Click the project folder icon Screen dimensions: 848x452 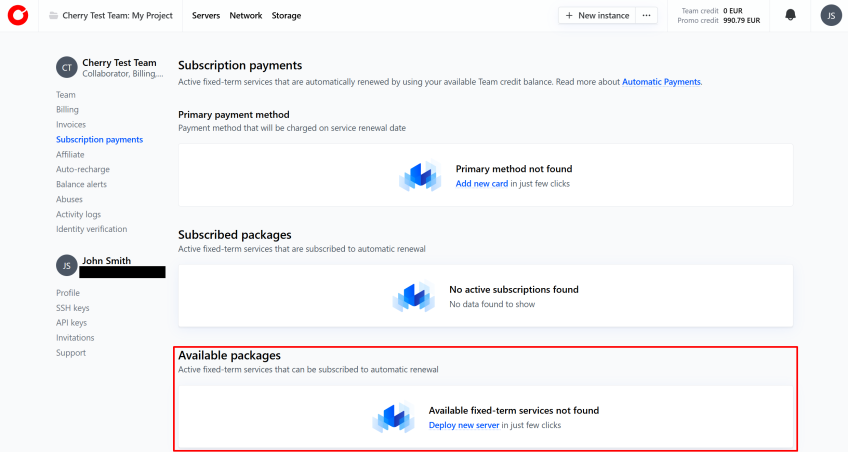tap(53, 16)
